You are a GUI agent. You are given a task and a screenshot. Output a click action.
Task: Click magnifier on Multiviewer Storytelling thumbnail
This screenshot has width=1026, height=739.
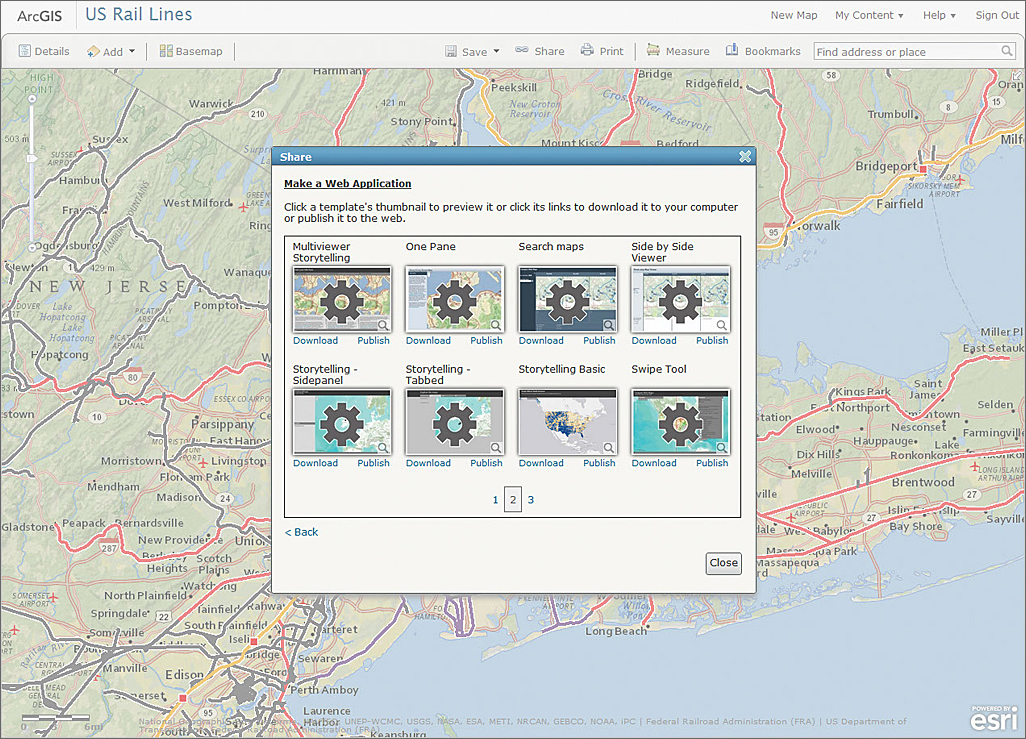pyautogui.click(x=383, y=325)
